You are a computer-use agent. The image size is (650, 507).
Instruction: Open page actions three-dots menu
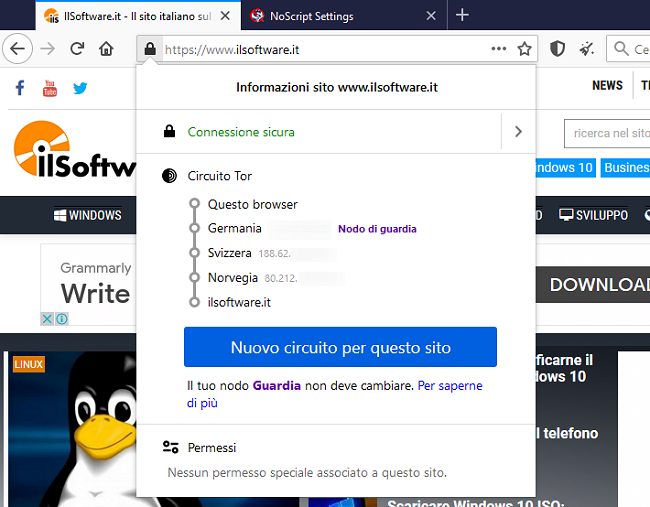499,49
